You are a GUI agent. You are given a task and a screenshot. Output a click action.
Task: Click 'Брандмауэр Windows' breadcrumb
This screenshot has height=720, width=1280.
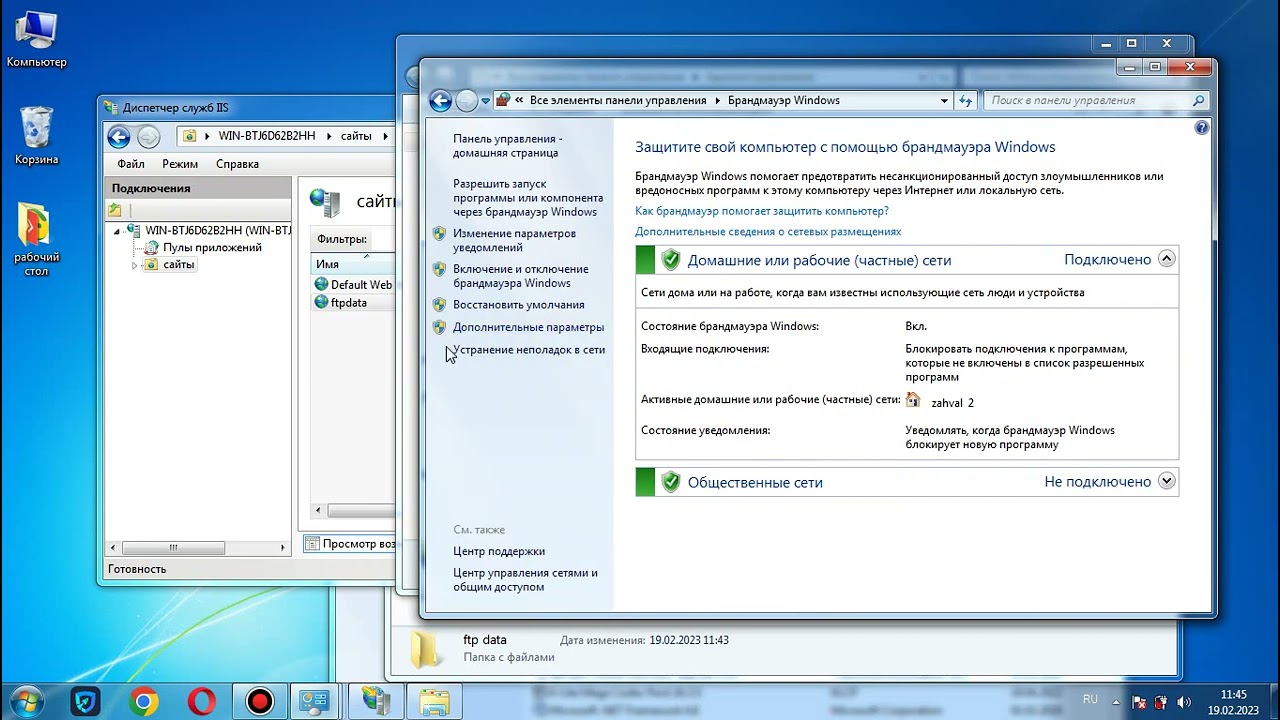tap(784, 101)
